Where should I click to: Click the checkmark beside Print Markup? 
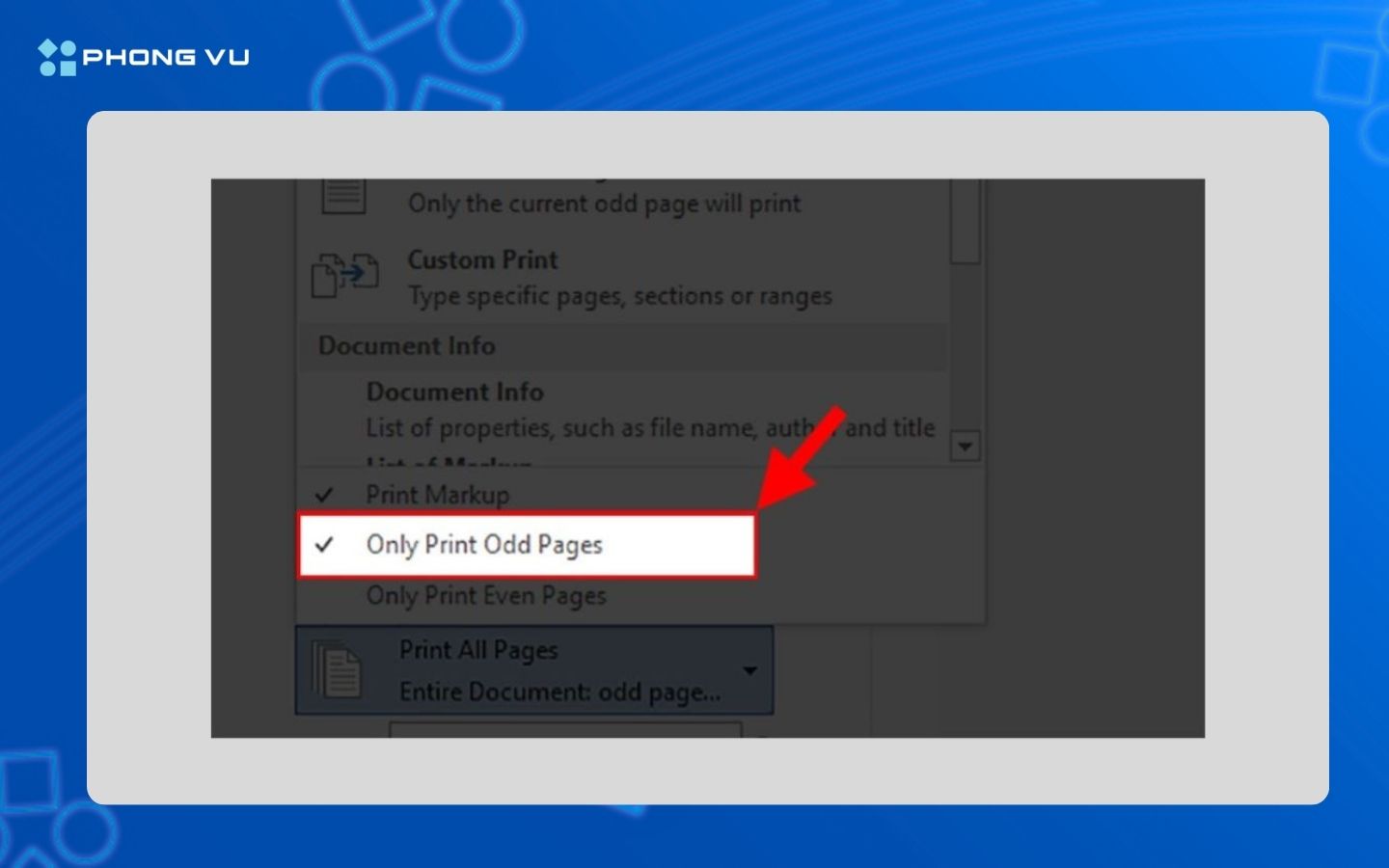325,495
